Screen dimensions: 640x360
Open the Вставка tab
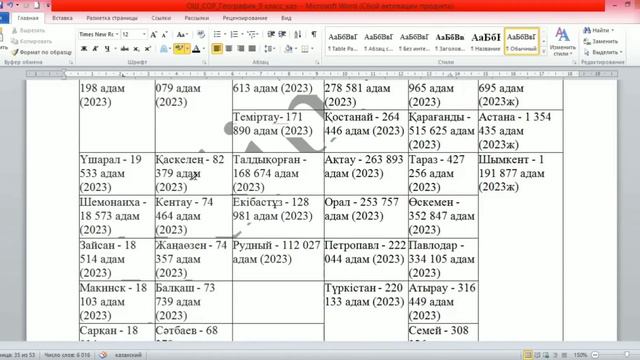62,18
